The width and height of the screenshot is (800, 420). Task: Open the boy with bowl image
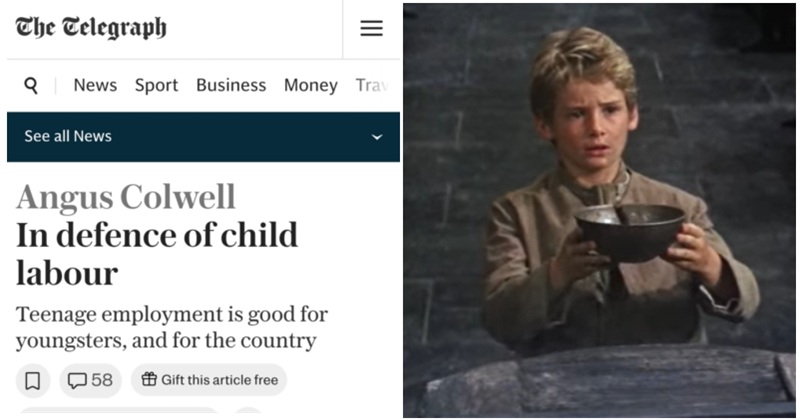(600, 210)
